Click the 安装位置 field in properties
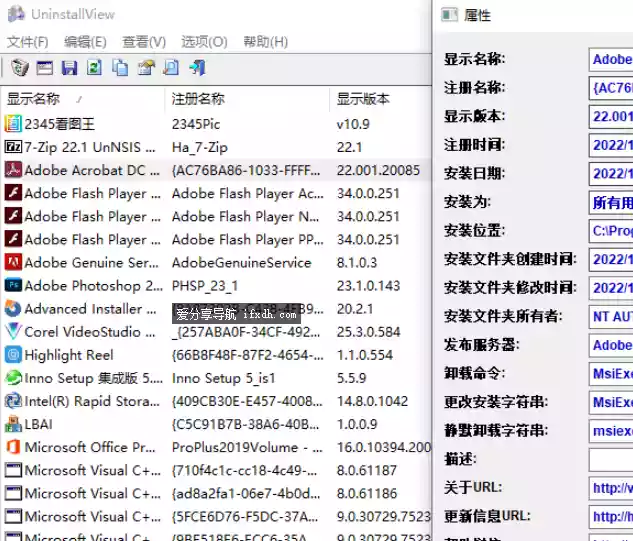 click(x=611, y=231)
